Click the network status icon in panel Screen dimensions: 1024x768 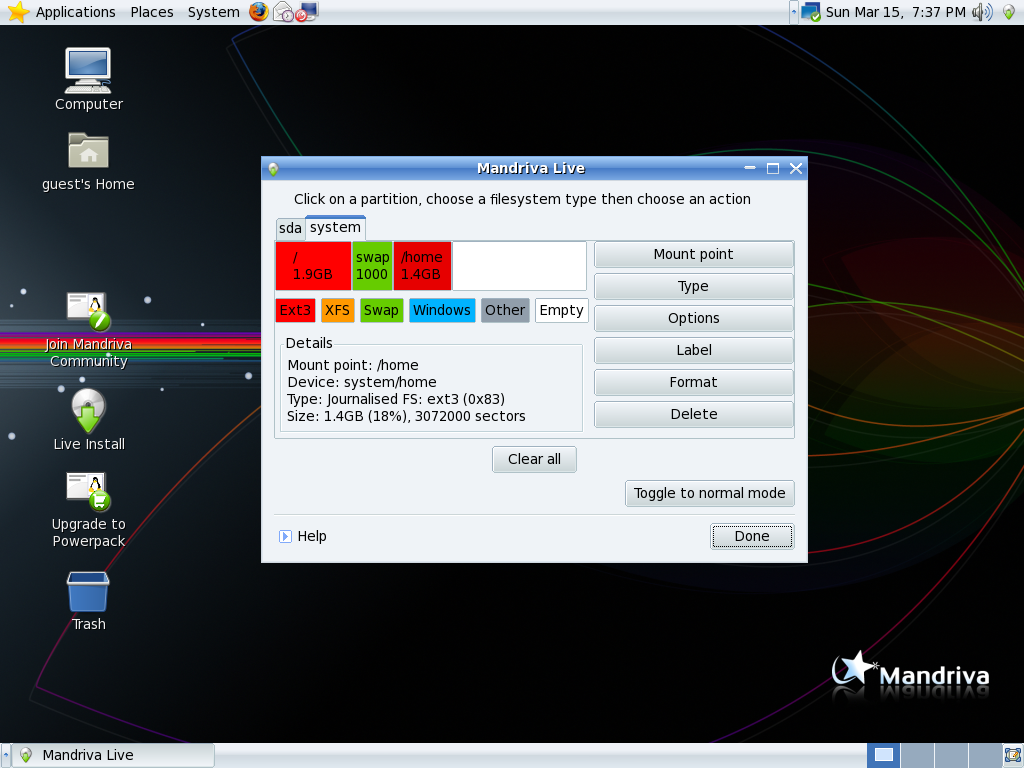(x=810, y=12)
